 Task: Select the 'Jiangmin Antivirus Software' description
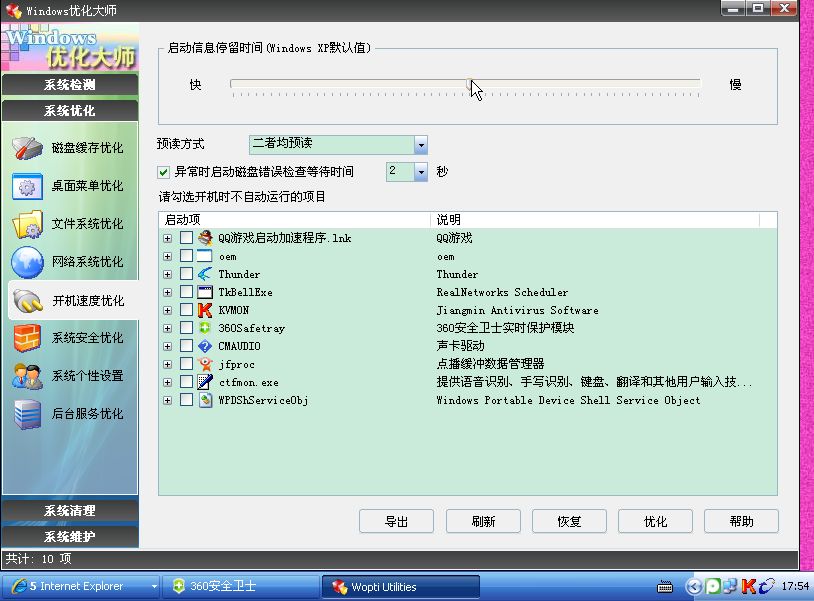click(x=517, y=310)
